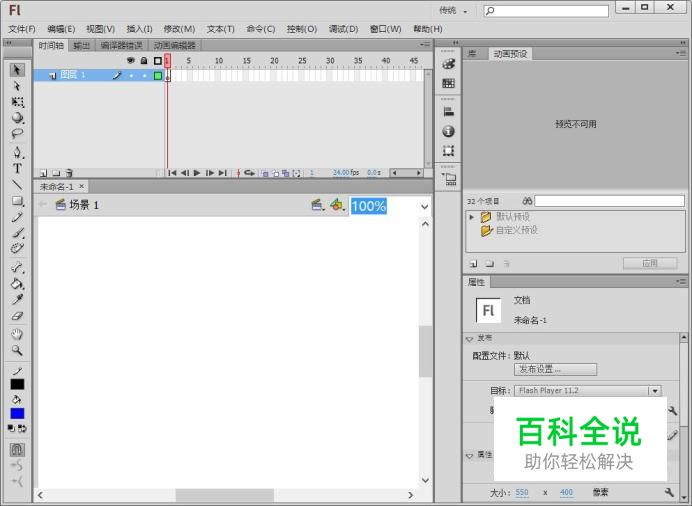
Task: Toggle visibility dot of 图层 1
Action: click(131, 76)
